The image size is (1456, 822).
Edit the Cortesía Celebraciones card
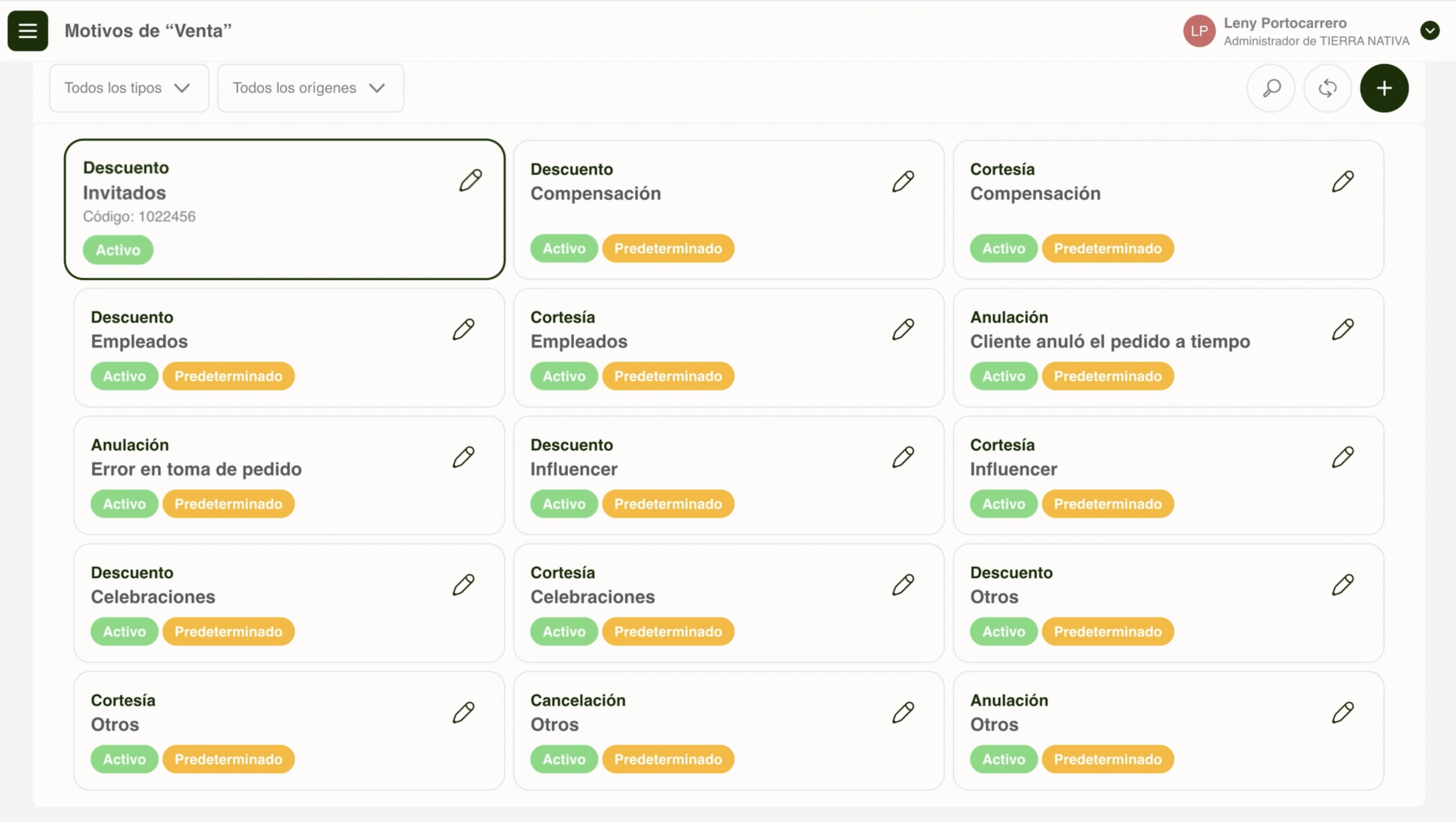[903, 585]
